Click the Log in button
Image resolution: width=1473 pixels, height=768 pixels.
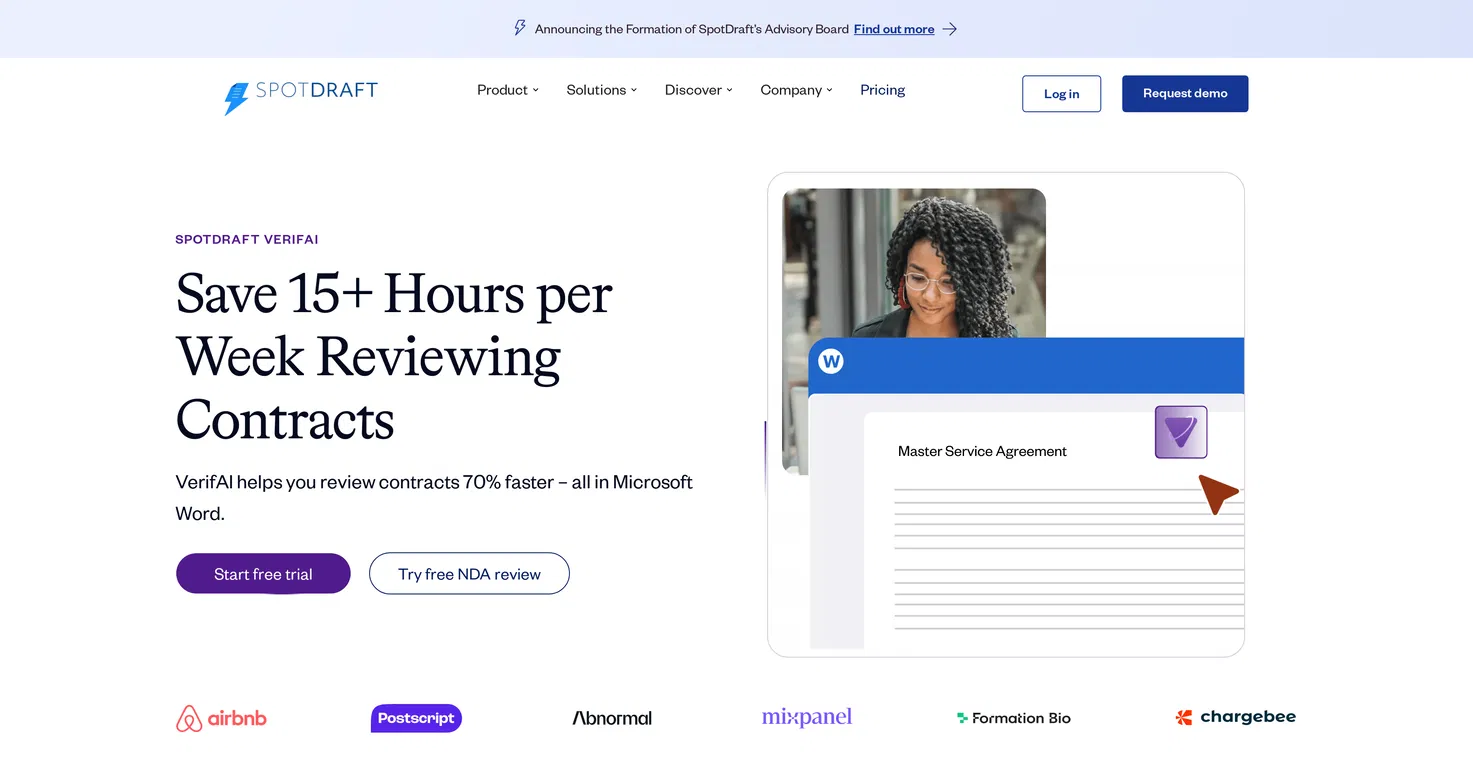click(x=1061, y=94)
